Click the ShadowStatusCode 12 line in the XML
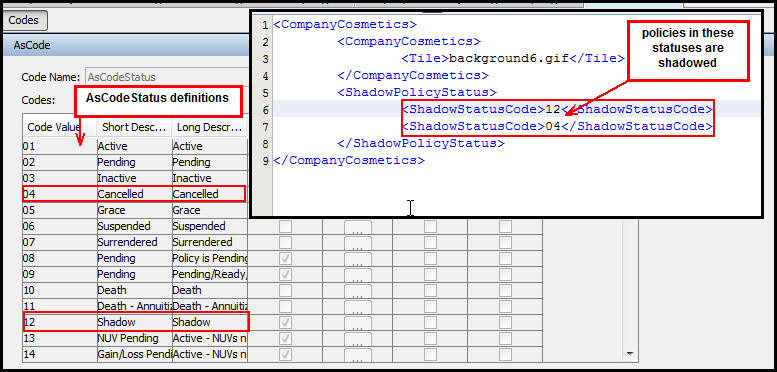The image size is (777, 372). click(x=557, y=109)
